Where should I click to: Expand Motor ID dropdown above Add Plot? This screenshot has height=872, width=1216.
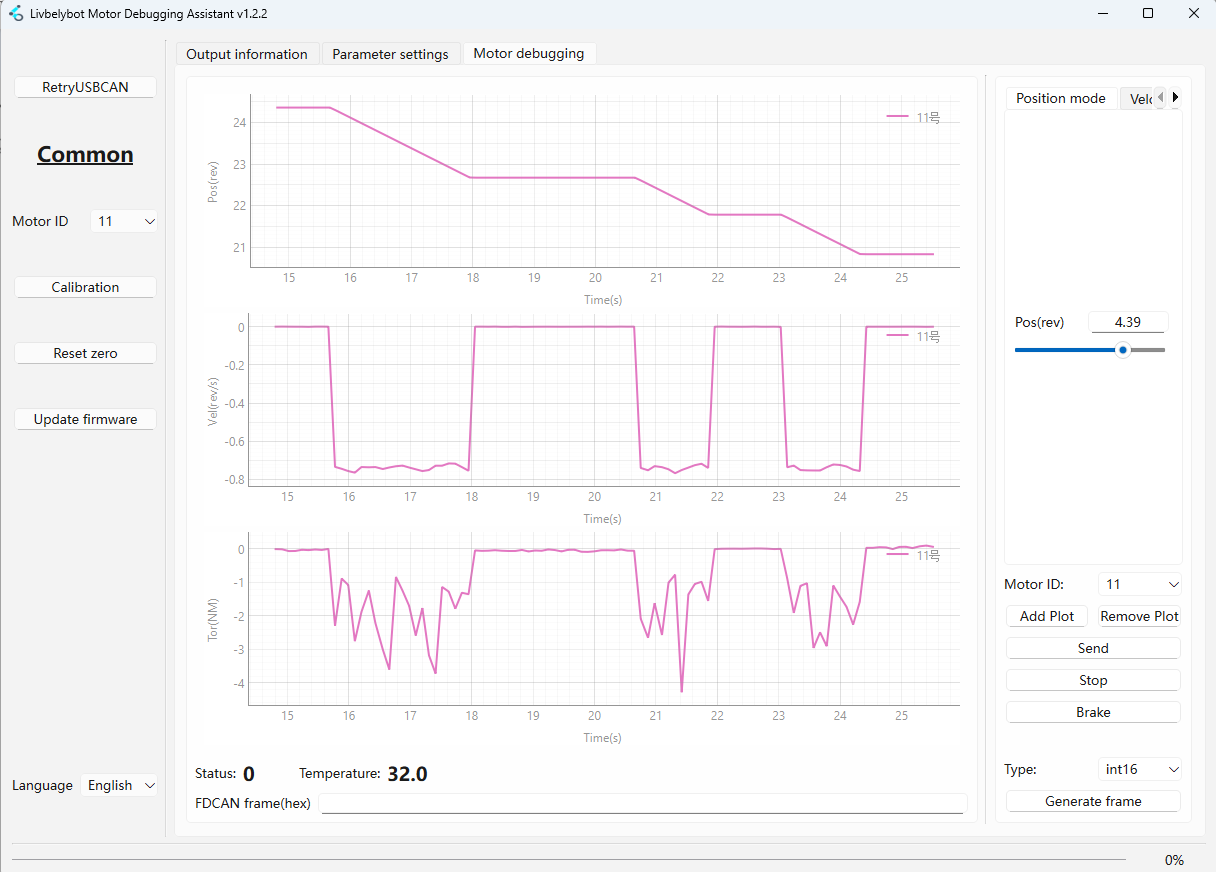tap(1139, 584)
